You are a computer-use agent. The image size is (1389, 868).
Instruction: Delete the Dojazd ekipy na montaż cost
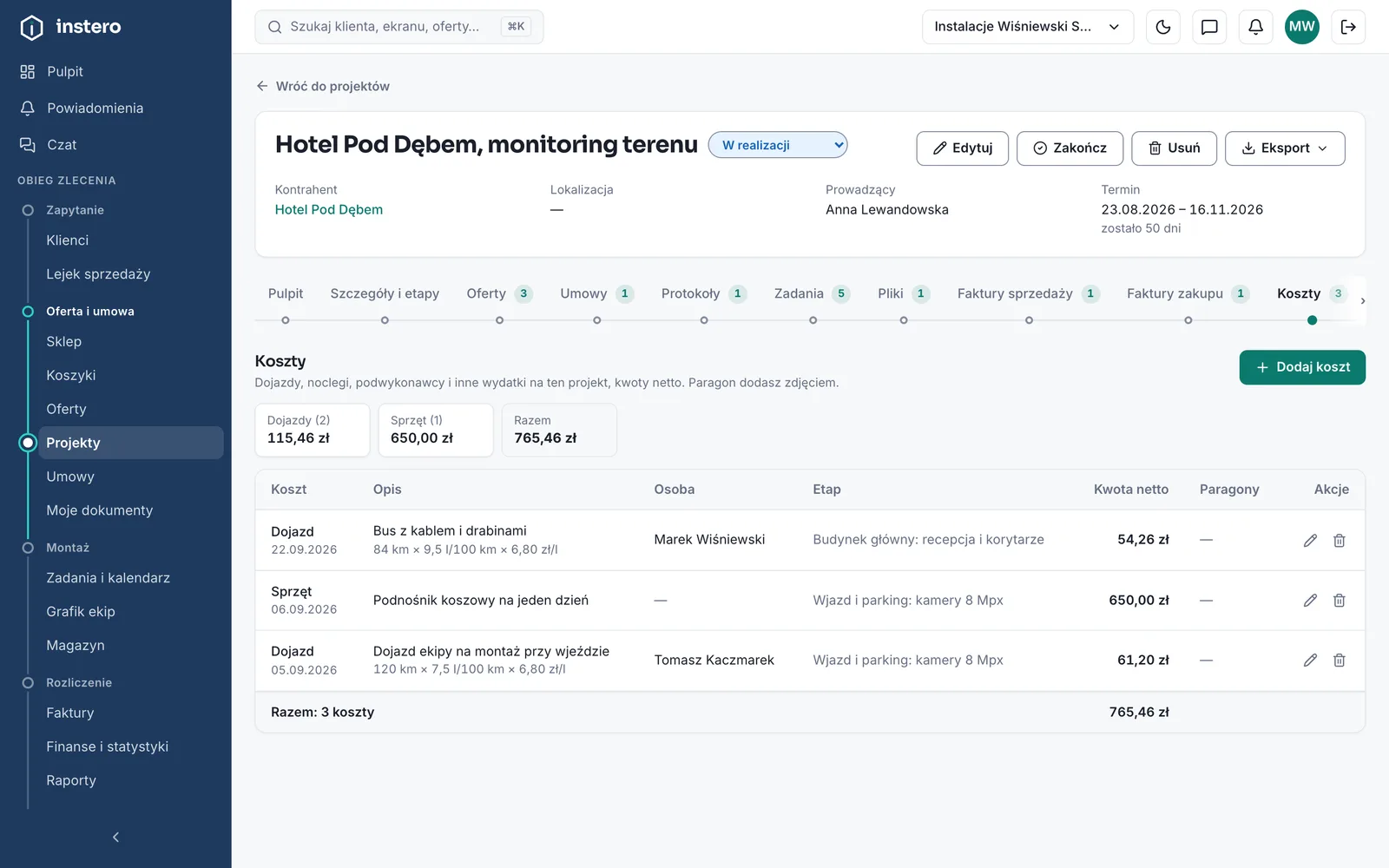1340,660
